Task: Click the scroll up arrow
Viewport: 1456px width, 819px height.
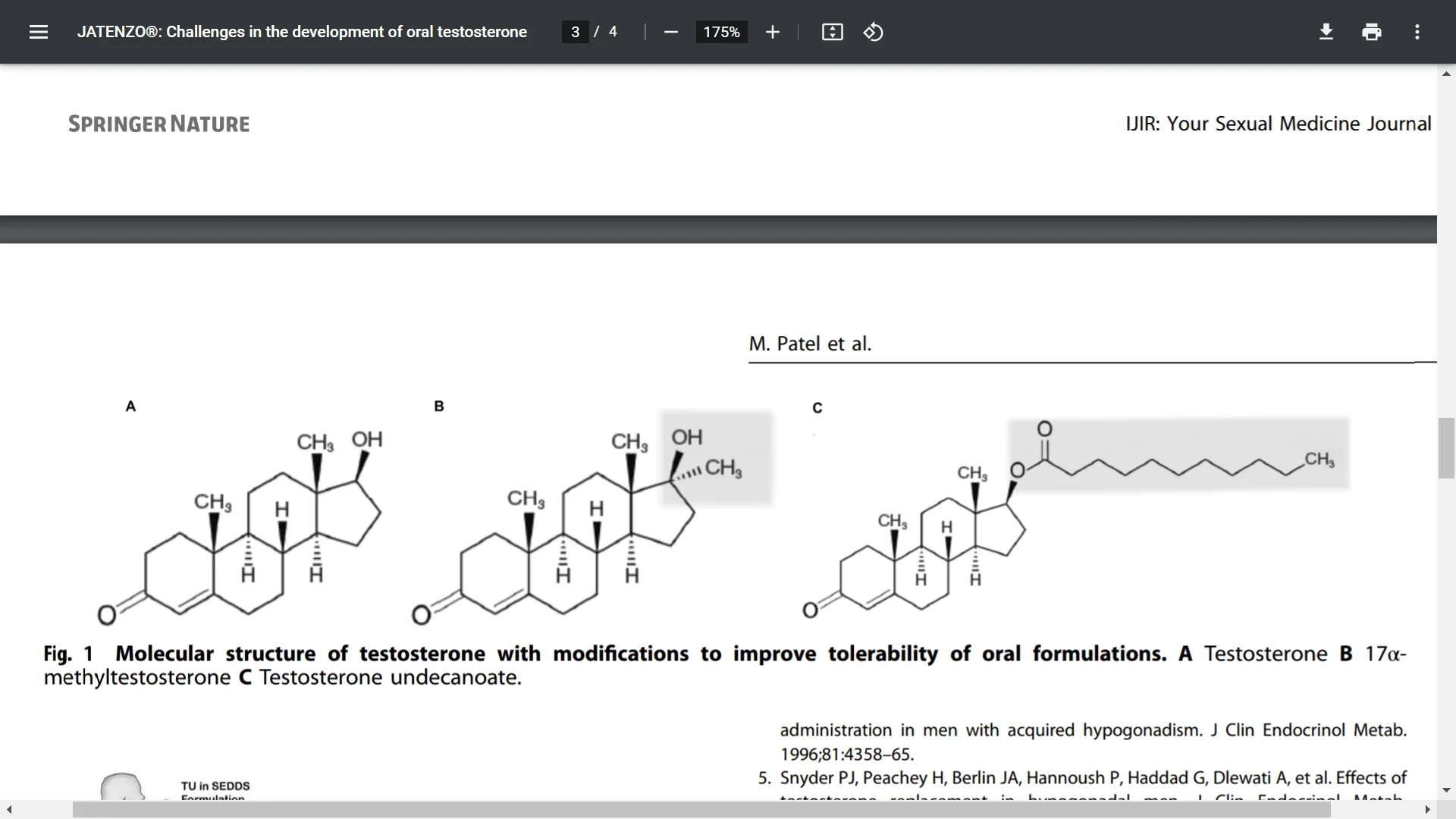Action: [x=1445, y=74]
